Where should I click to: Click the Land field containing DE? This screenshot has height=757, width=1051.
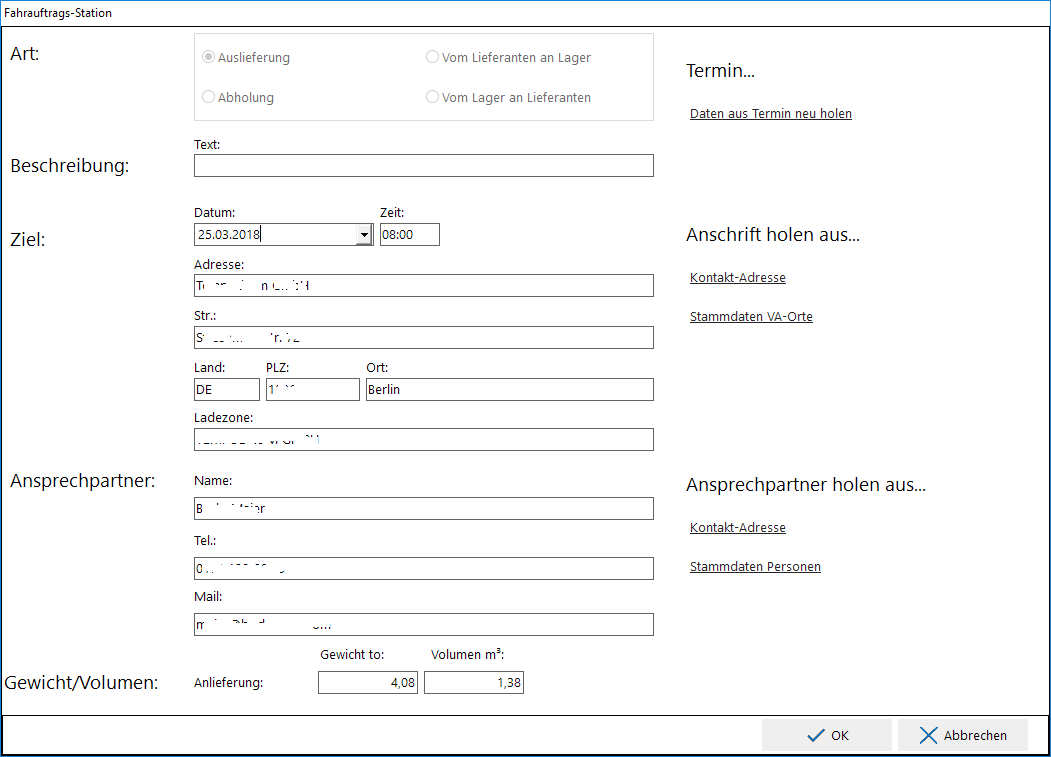(227, 390)
